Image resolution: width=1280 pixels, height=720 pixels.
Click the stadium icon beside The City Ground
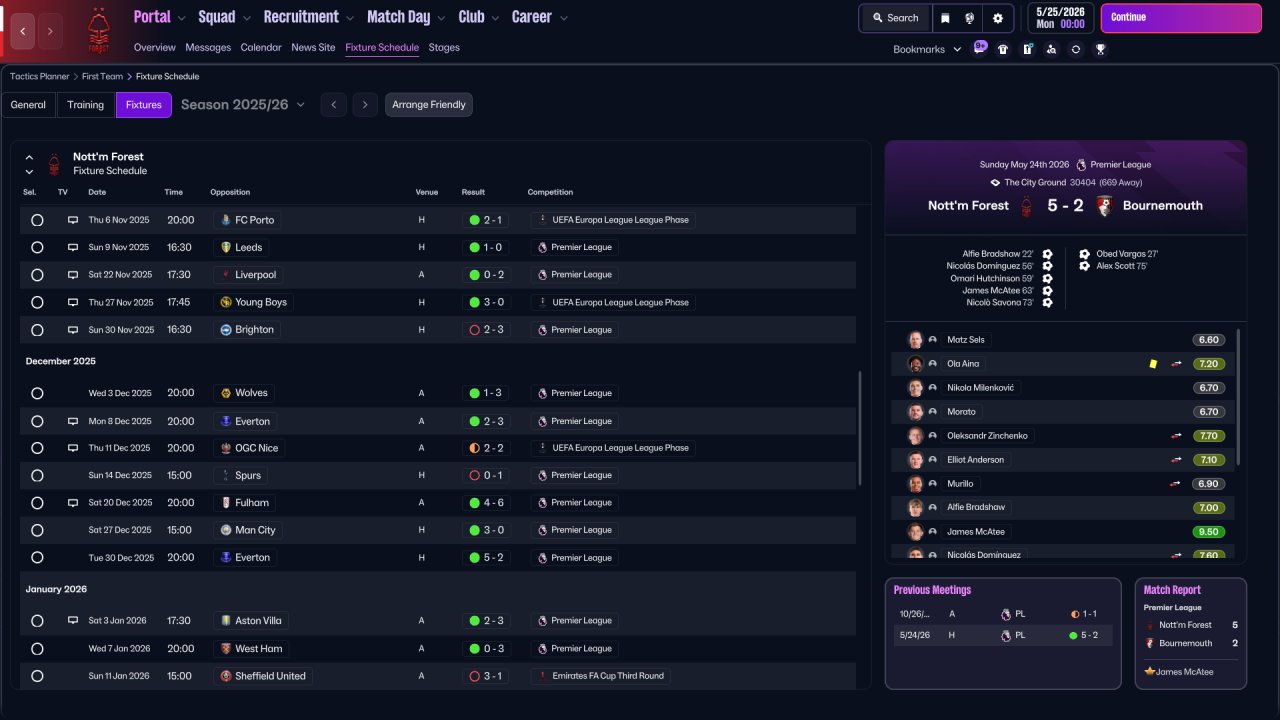995,183
